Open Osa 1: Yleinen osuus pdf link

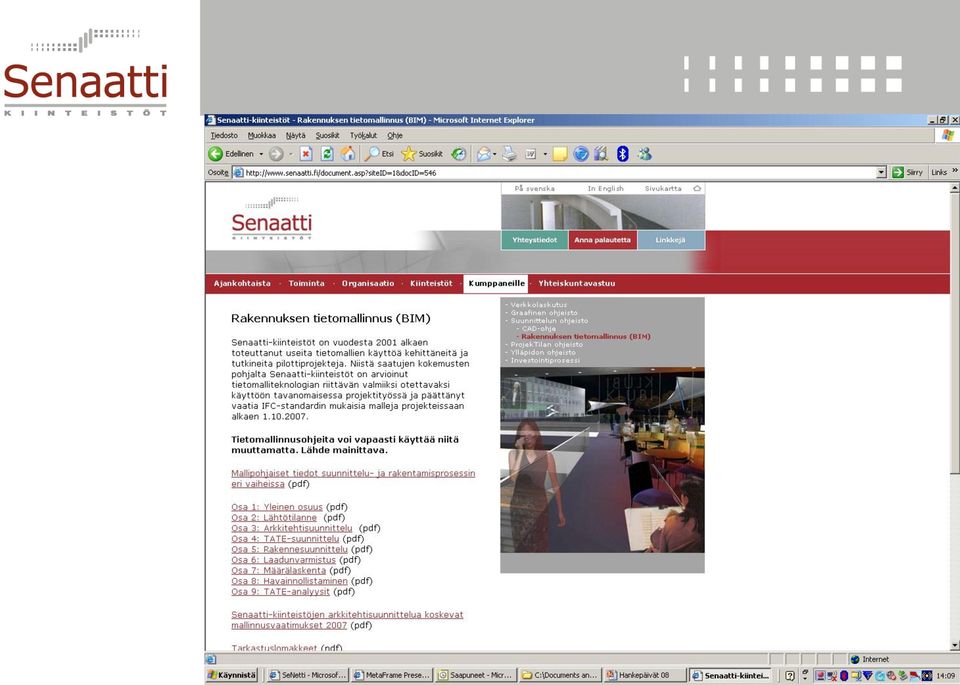pos(277,507)
